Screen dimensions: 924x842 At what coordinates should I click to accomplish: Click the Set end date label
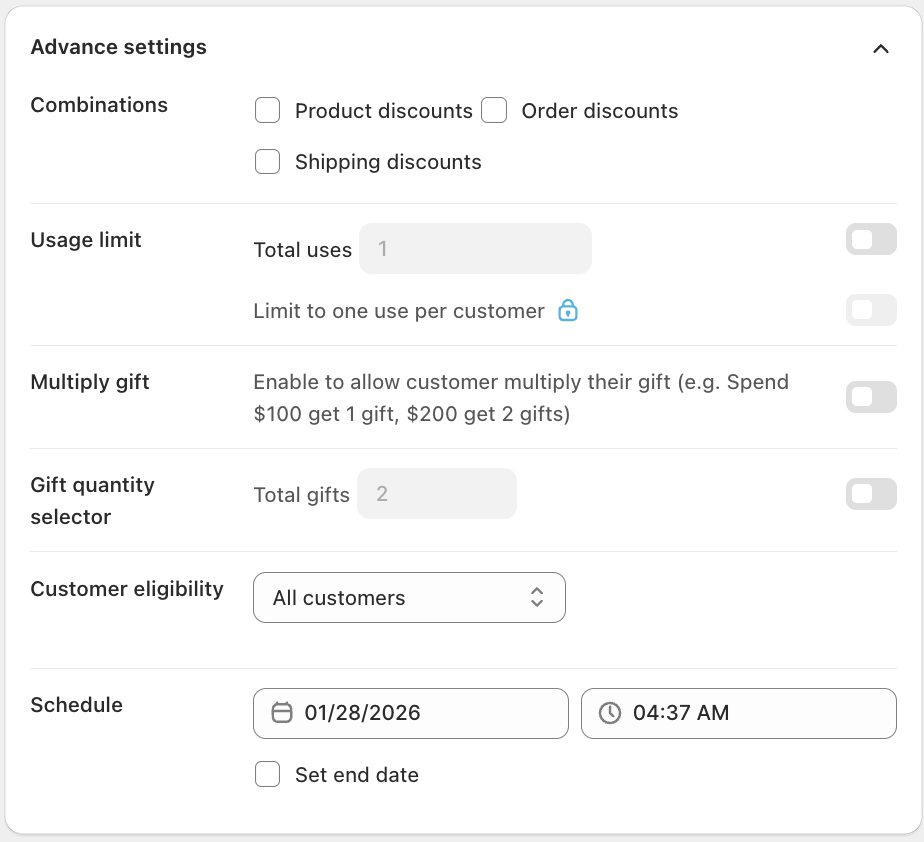coord(357,775)
